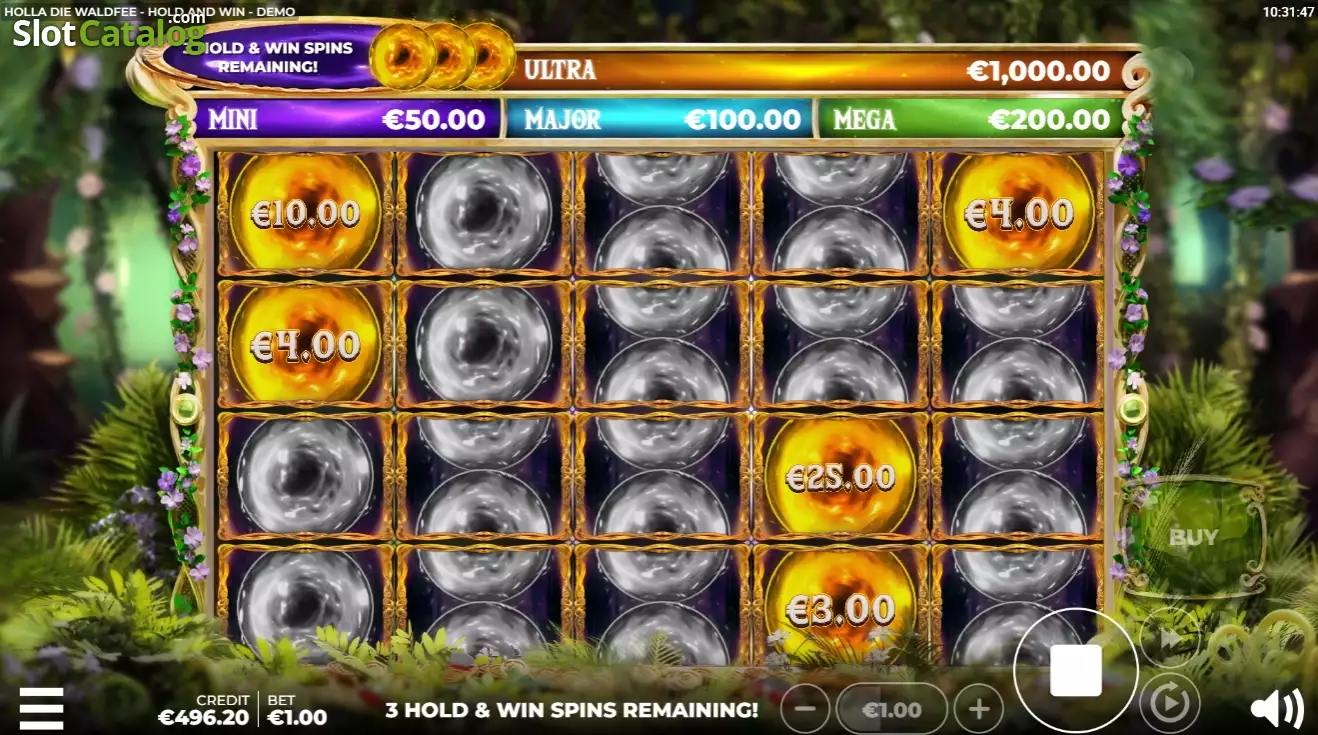Image resolution: width=1318 pixels, height=735 pixels.
Task: Click the €4.00 orb in the last reel
Action: (1018, 214)
